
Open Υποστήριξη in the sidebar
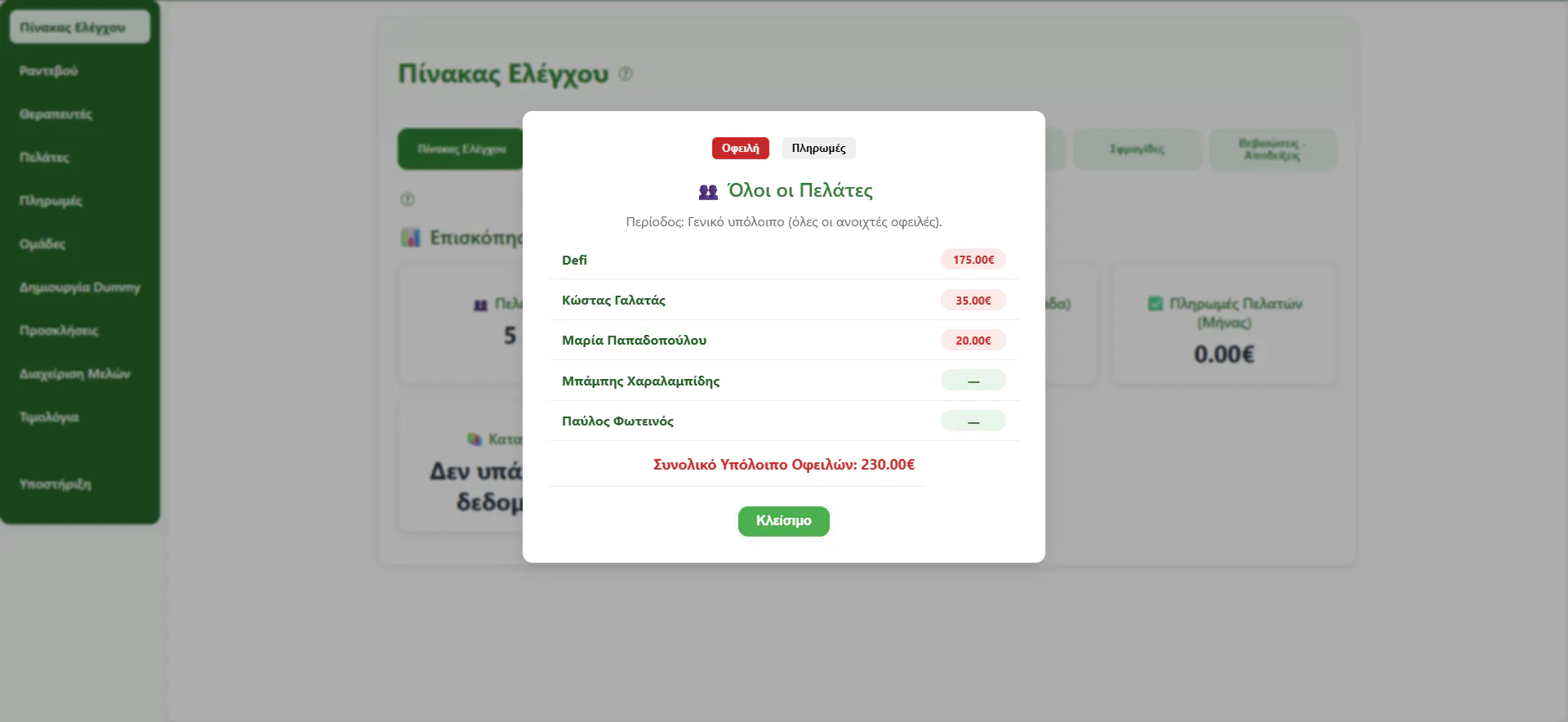tap(80, 484)
